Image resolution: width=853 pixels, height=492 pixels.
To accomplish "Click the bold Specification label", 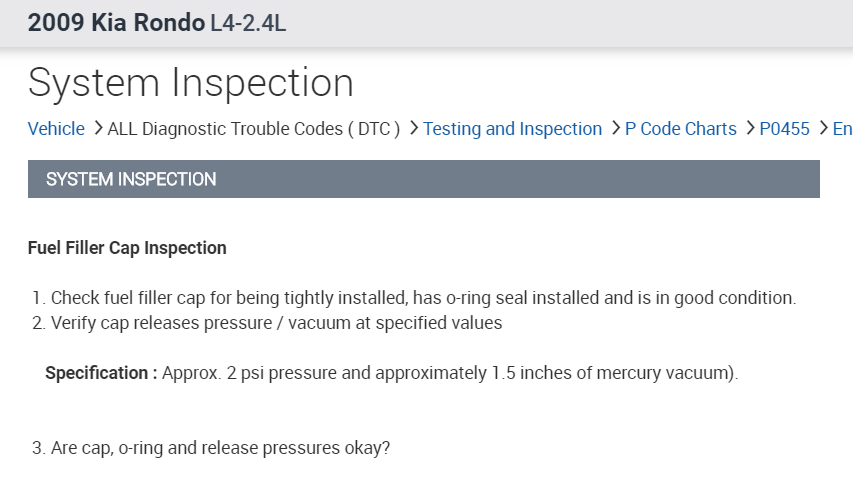I will coord(101,373).
